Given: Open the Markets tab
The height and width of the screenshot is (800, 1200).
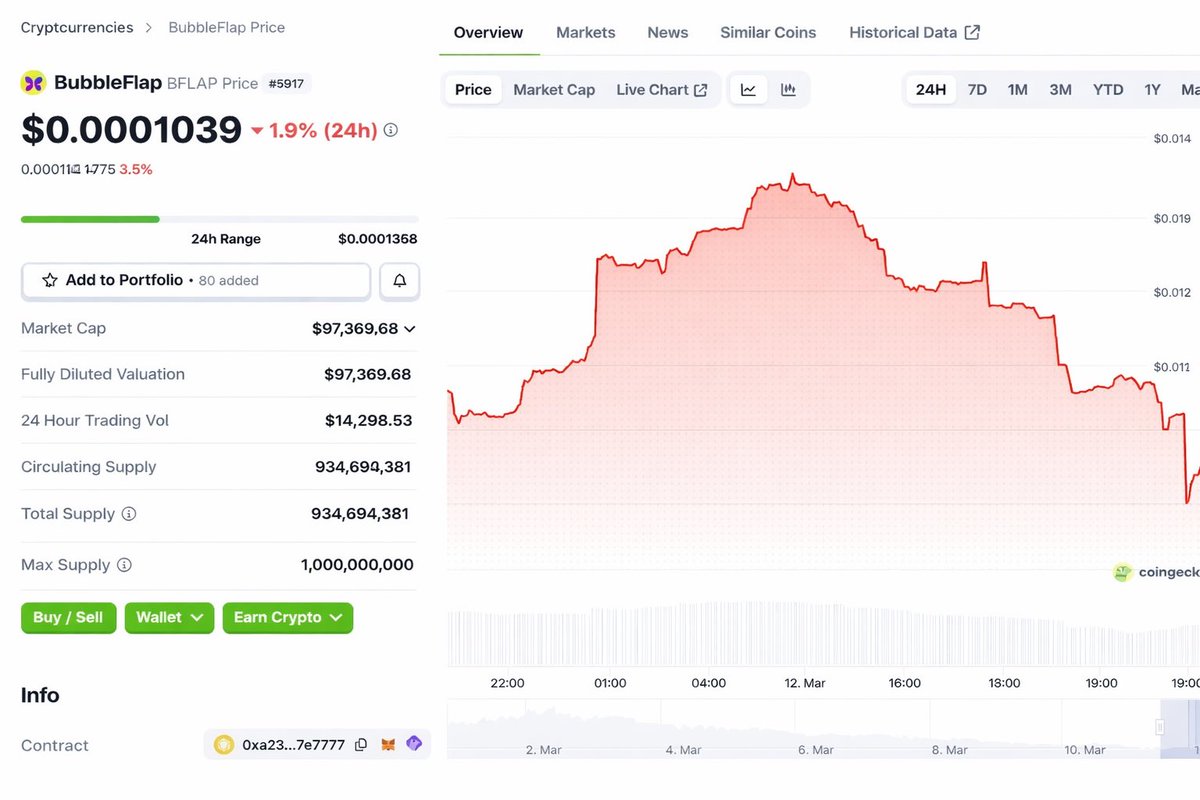Looking at the screenshot, I should pos(586,32).
